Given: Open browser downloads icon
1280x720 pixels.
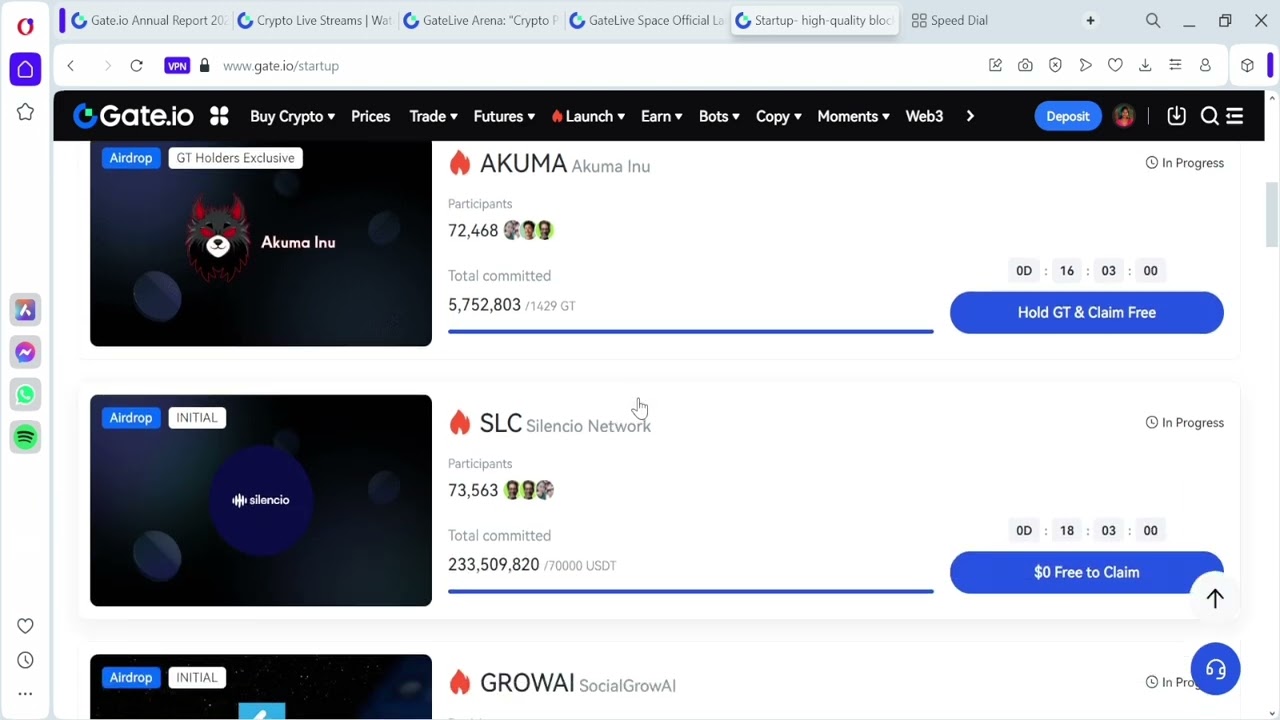Looking at the screenshot, I should 1145,65.
